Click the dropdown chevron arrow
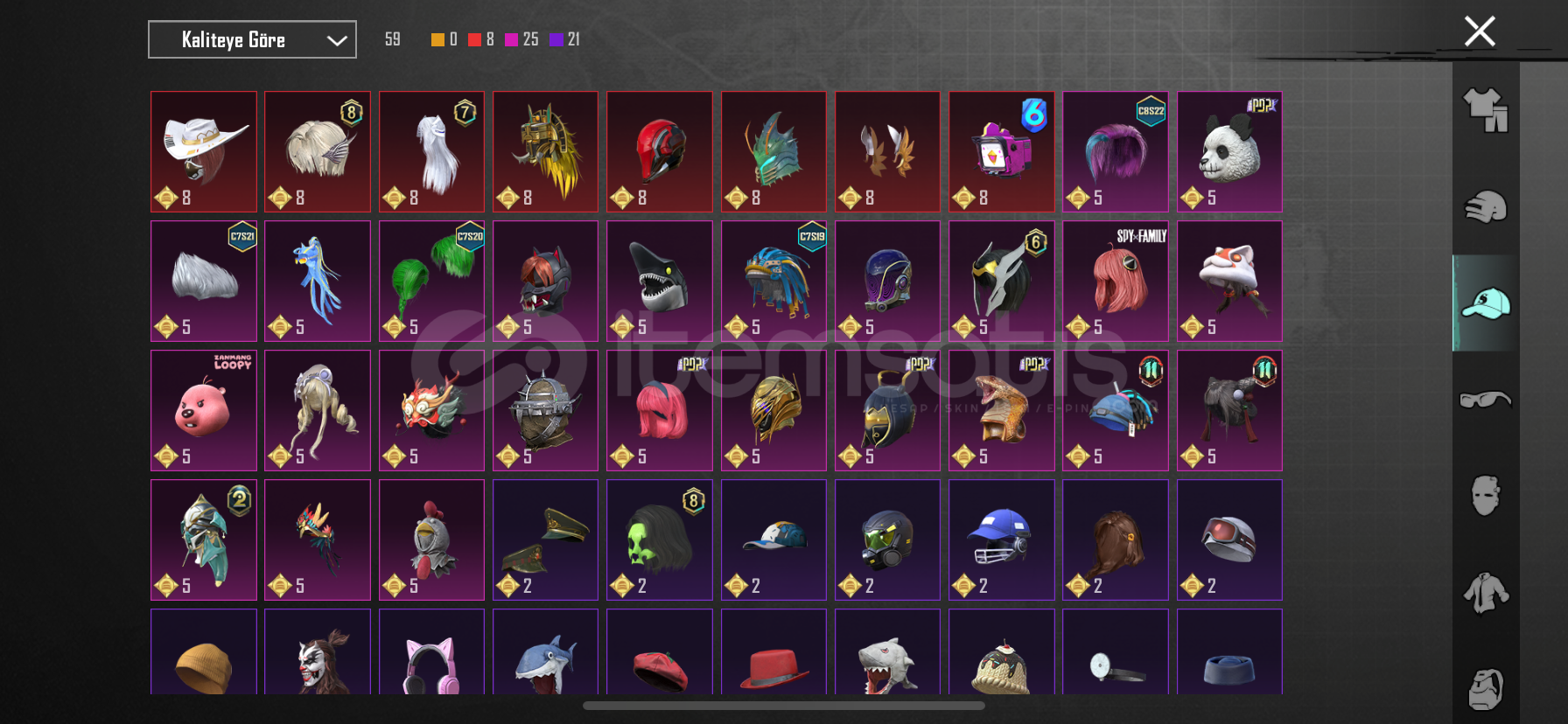This screenshot has width=1568, height=724. (x=337, y=40)
